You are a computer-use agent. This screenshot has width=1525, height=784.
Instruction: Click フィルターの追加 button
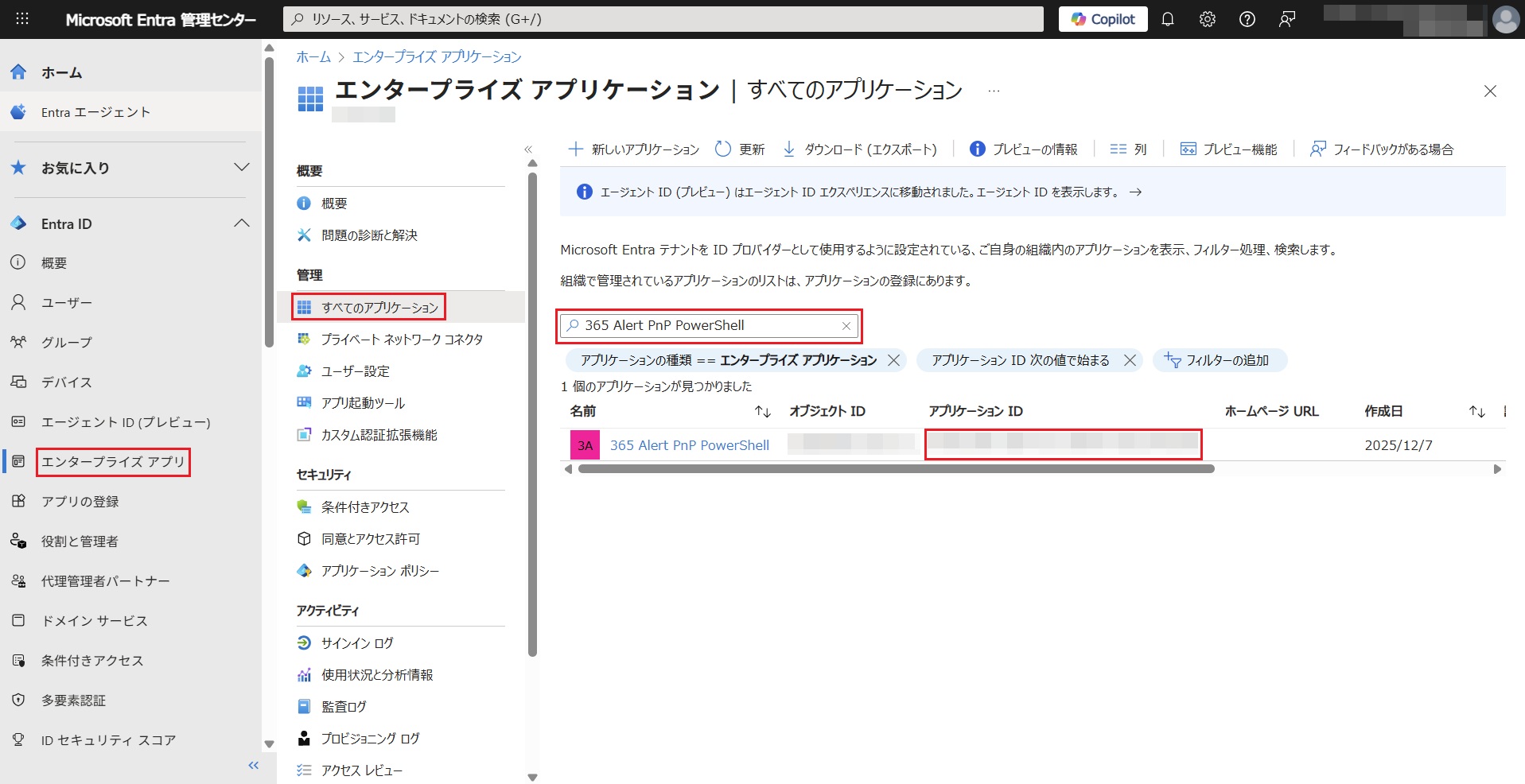pos(1219,360)
